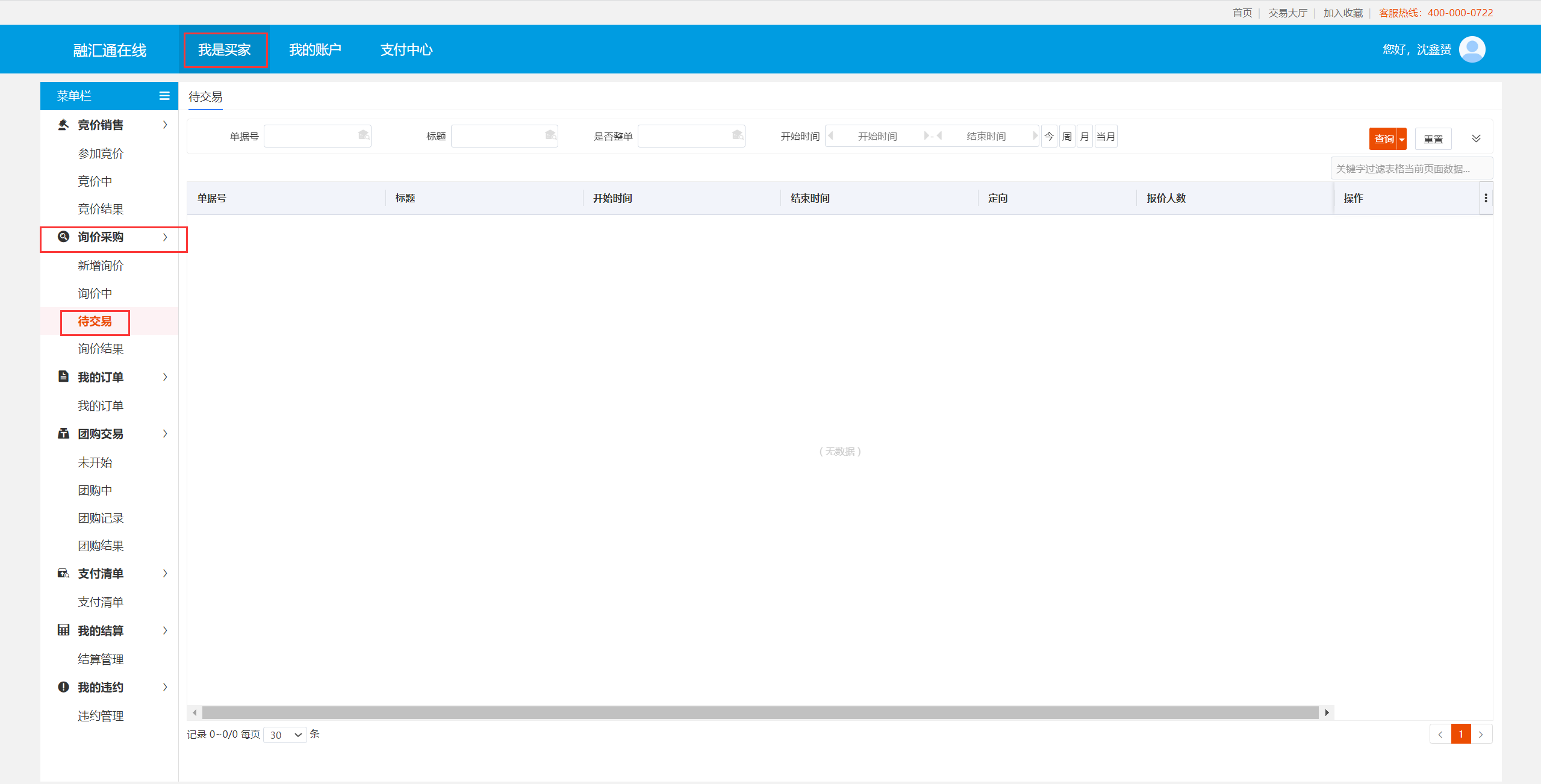Image resolution: width=1541 pixels, height=784 pixels.
Task: Select 今 today quick date button
Action: coord(1049,136)
